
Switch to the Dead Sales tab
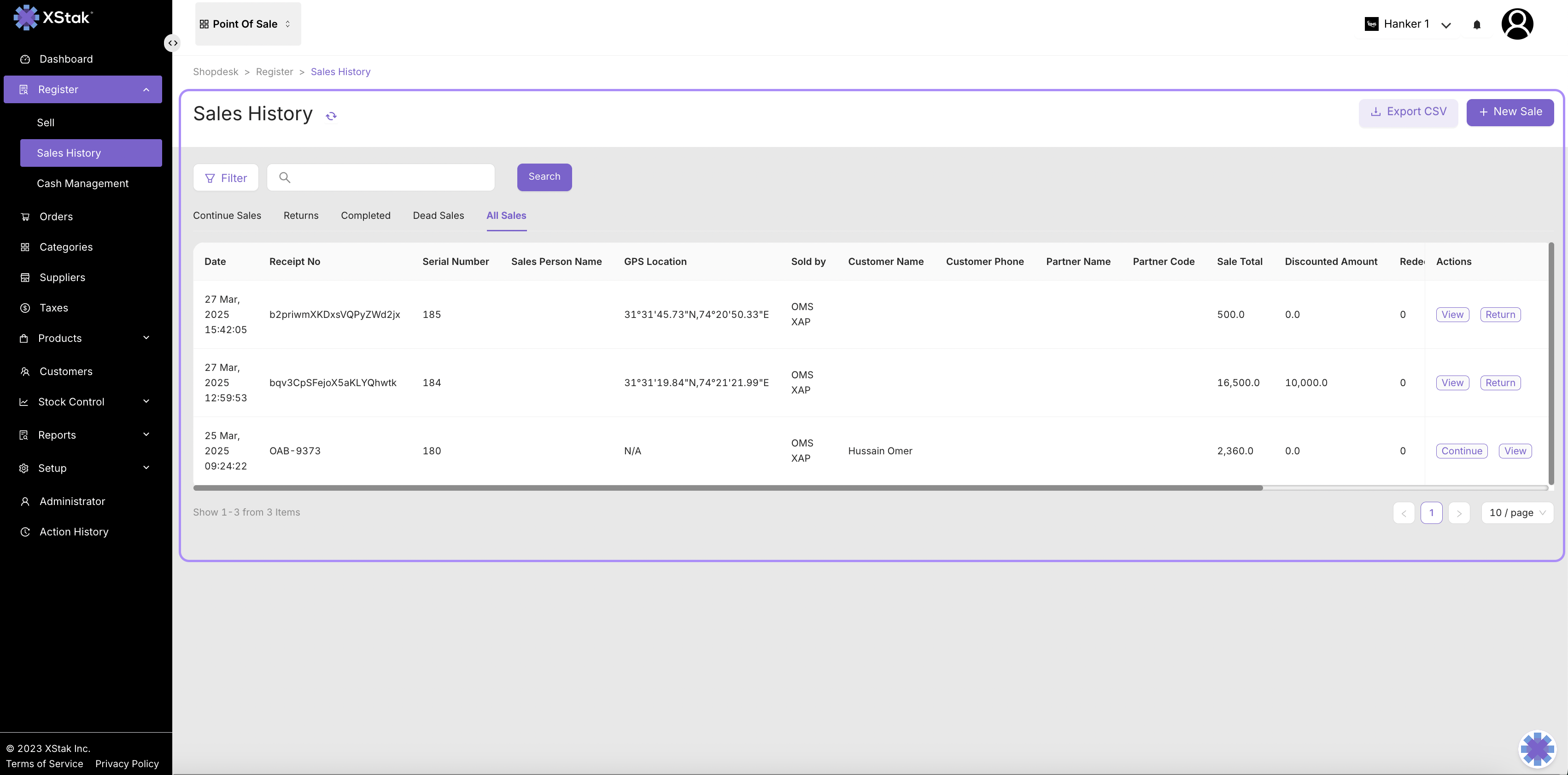[438, 216]
